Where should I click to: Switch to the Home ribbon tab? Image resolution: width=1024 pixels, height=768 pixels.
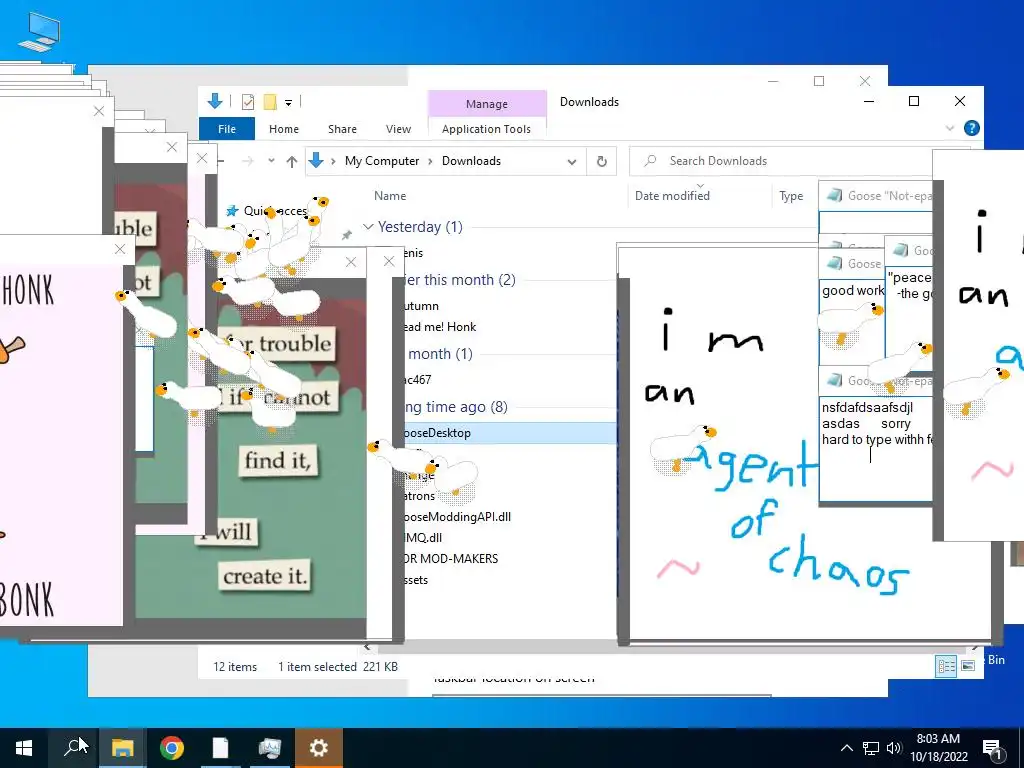[283, 129]
